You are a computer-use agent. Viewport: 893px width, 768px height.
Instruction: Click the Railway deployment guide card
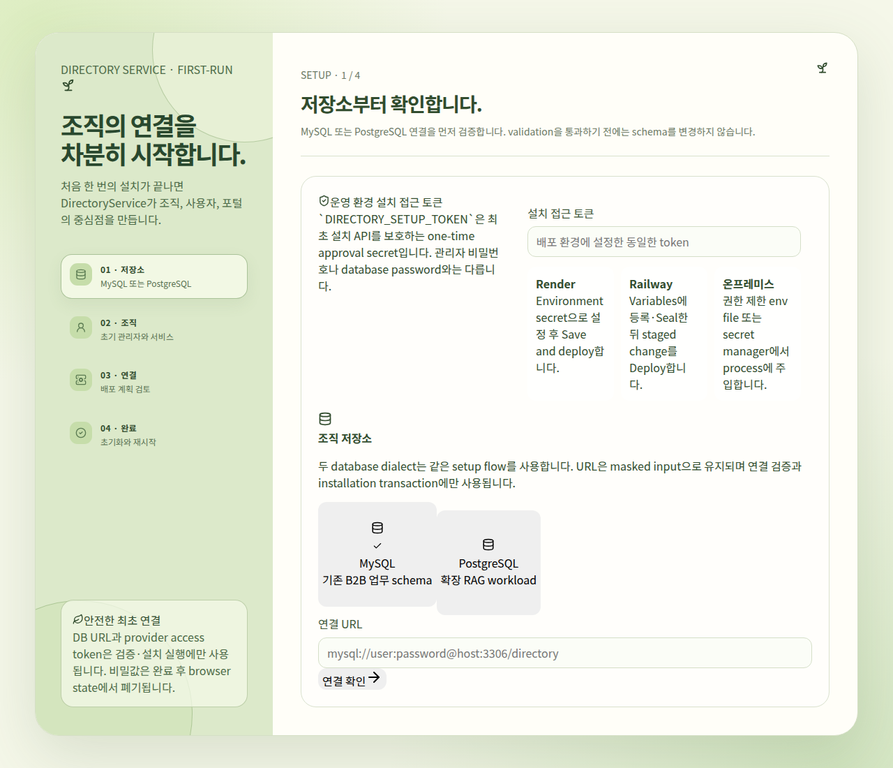pyautogui.click(x=663, y=334)
